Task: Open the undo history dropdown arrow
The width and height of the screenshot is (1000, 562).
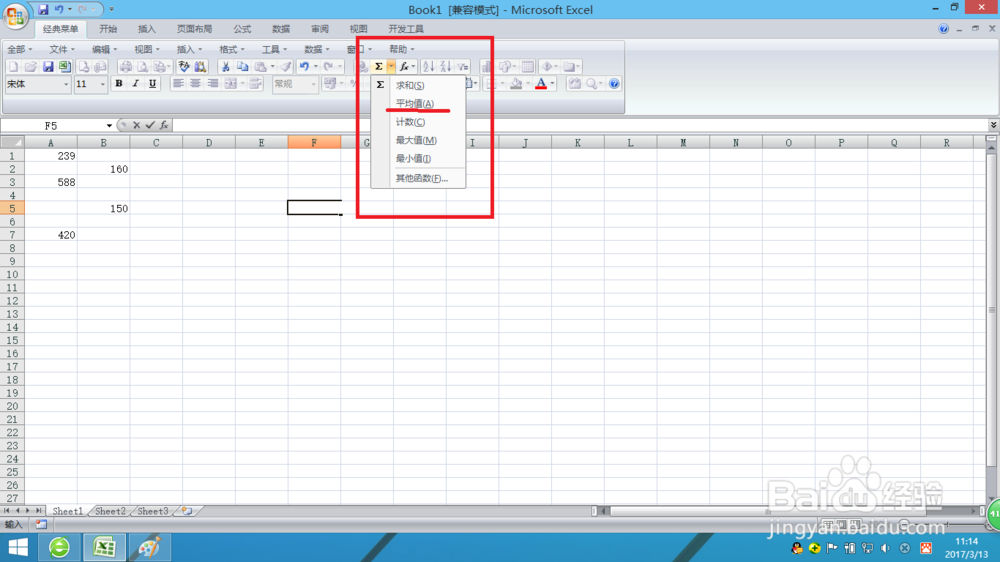Action: [x=316, y=66]
